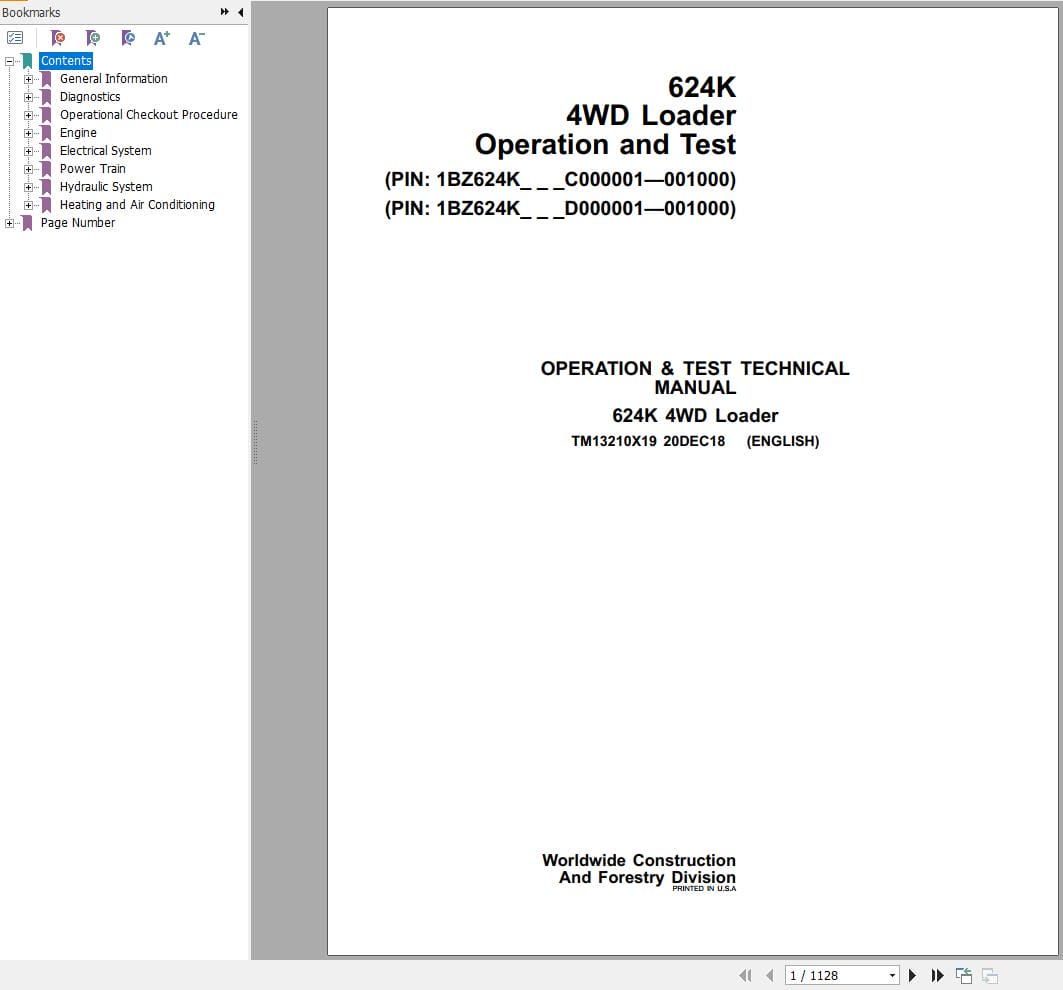Click the '624K 4WD Loader' page title text
Screen dimensions: 1063x990
click(695, 415)
